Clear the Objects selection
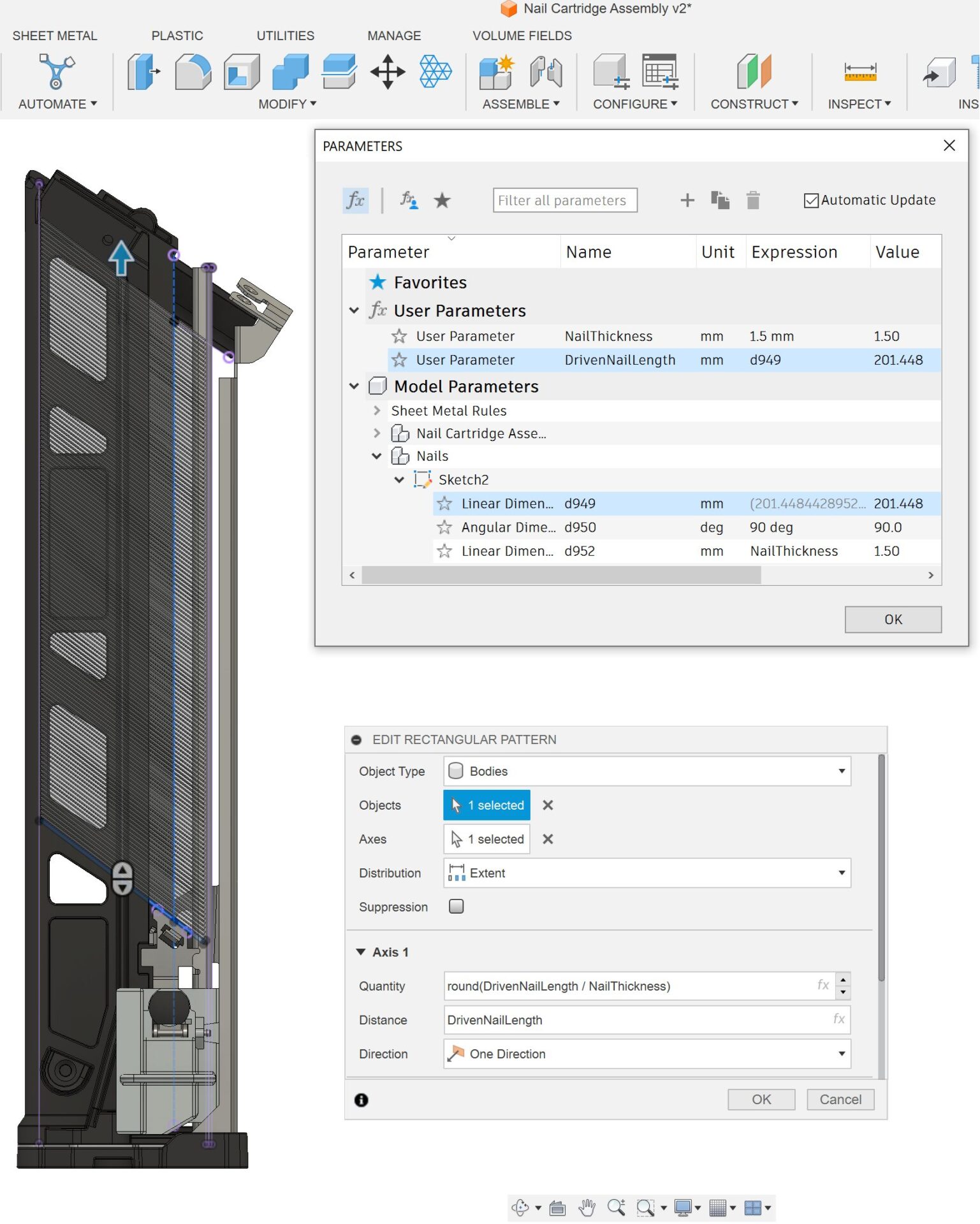The height and width of the screenshot is (1224, 980). pyautogui.click(x=548, y=805)
